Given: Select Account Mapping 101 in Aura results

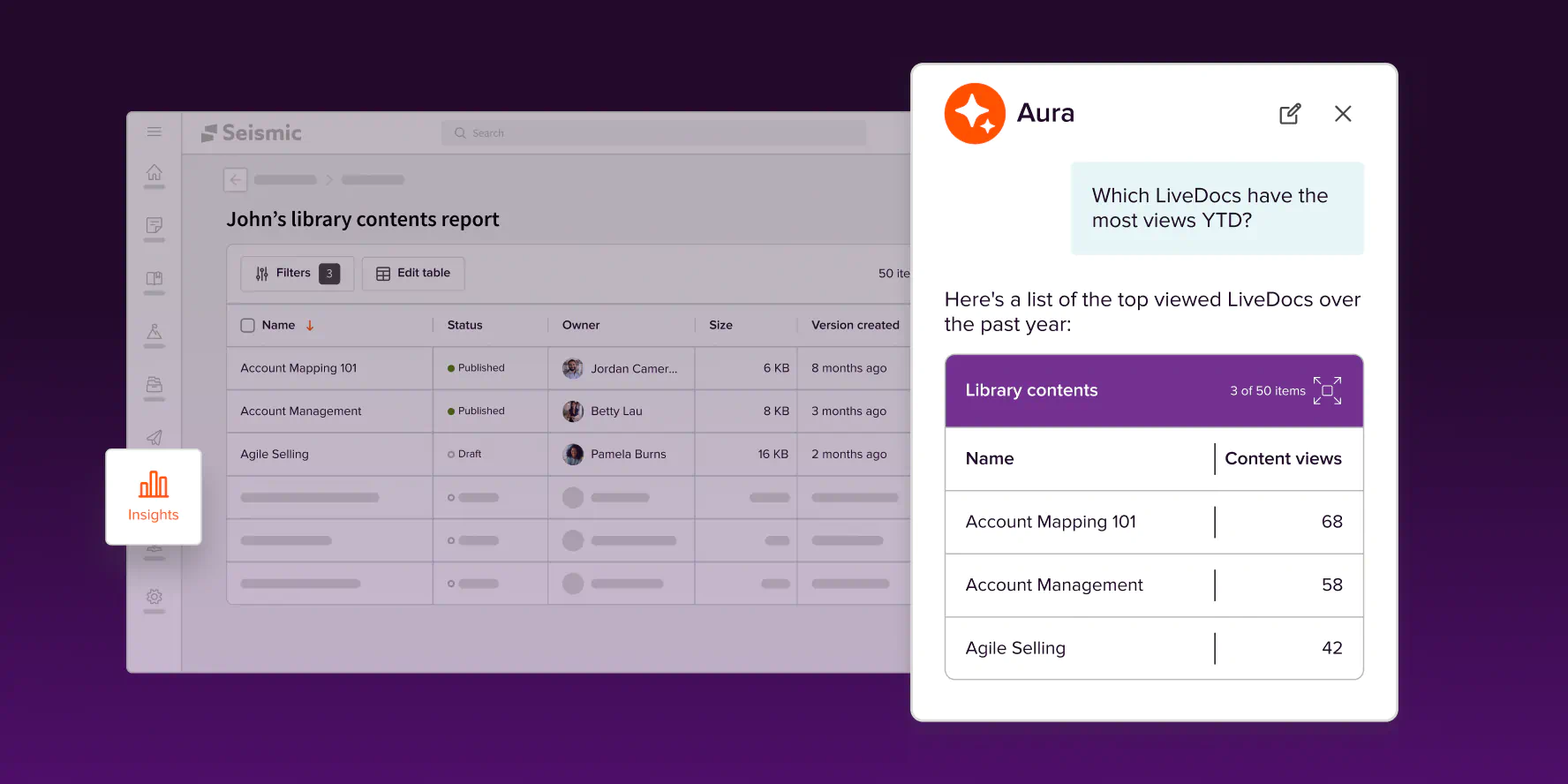Looking at the screenshot, I should 1051,522.
